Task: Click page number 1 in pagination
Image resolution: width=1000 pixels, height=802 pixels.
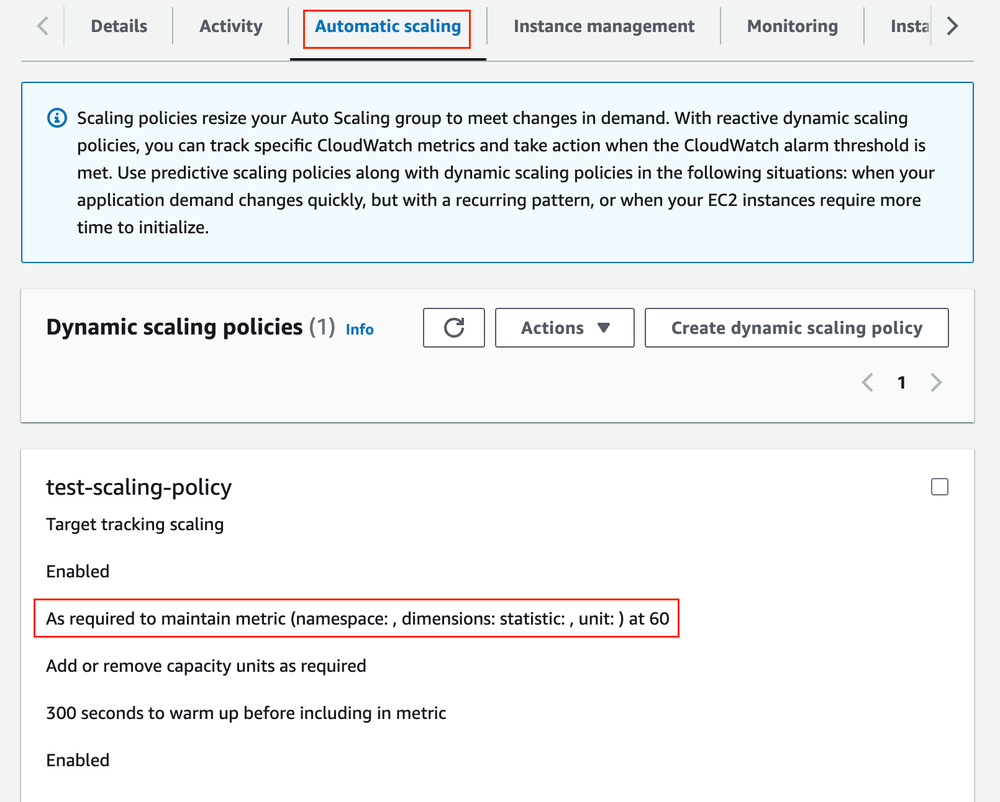Action: click(x=901, y=382)
